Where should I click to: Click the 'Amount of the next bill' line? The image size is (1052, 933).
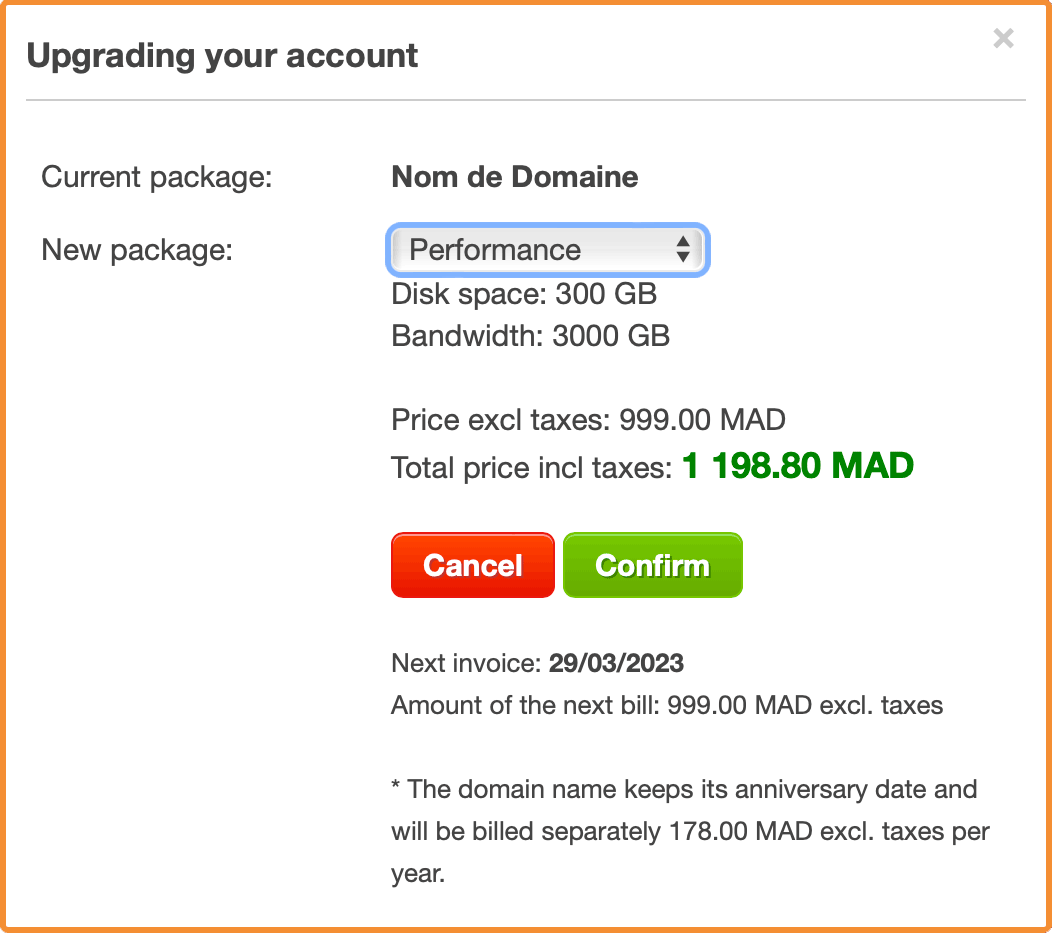click(x=667, y=706)
